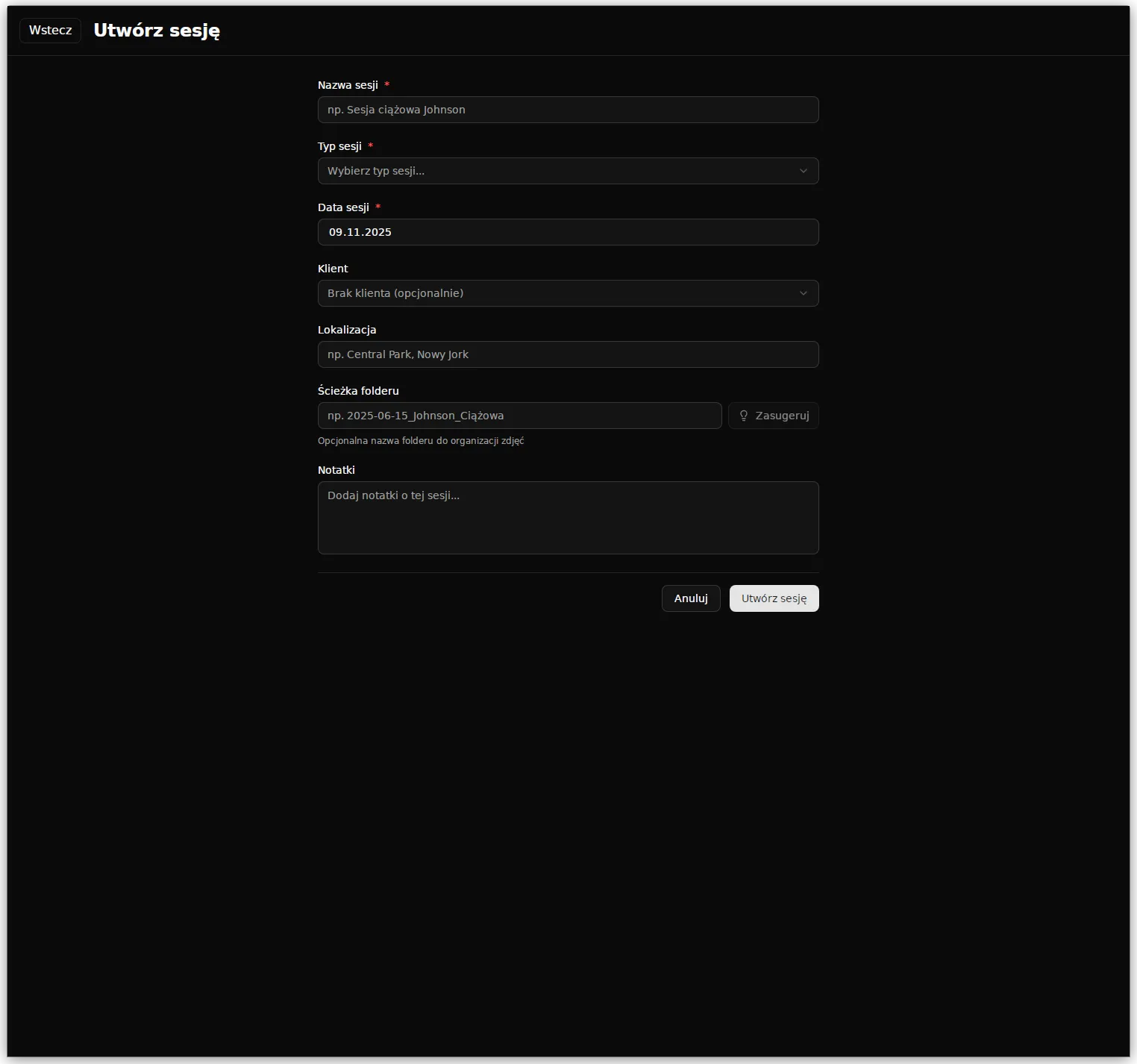Click into the Ścieżka folderu input

pyautogui.click(x=519, y=416)
